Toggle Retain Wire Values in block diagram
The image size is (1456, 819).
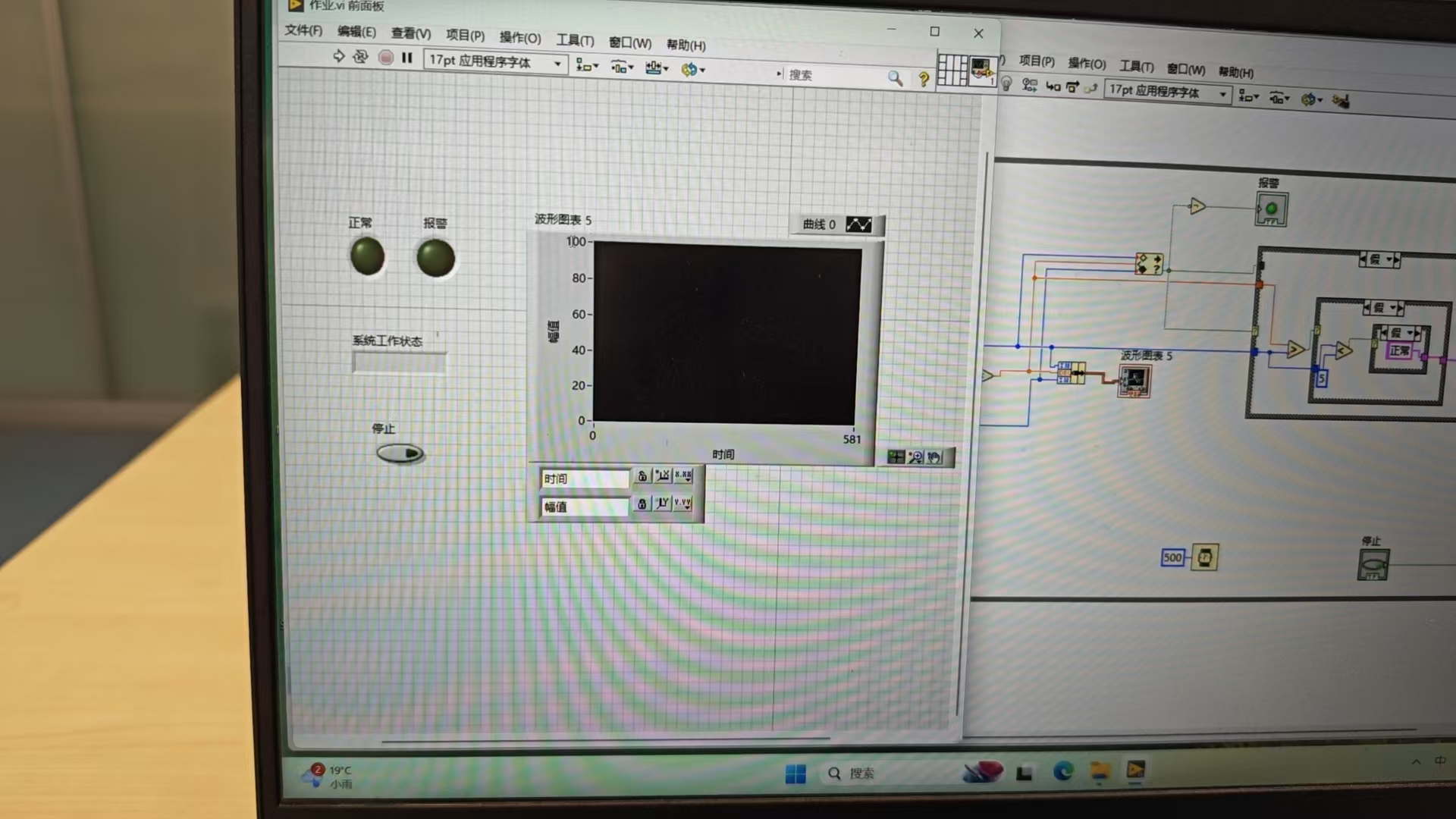point(1030,86)
